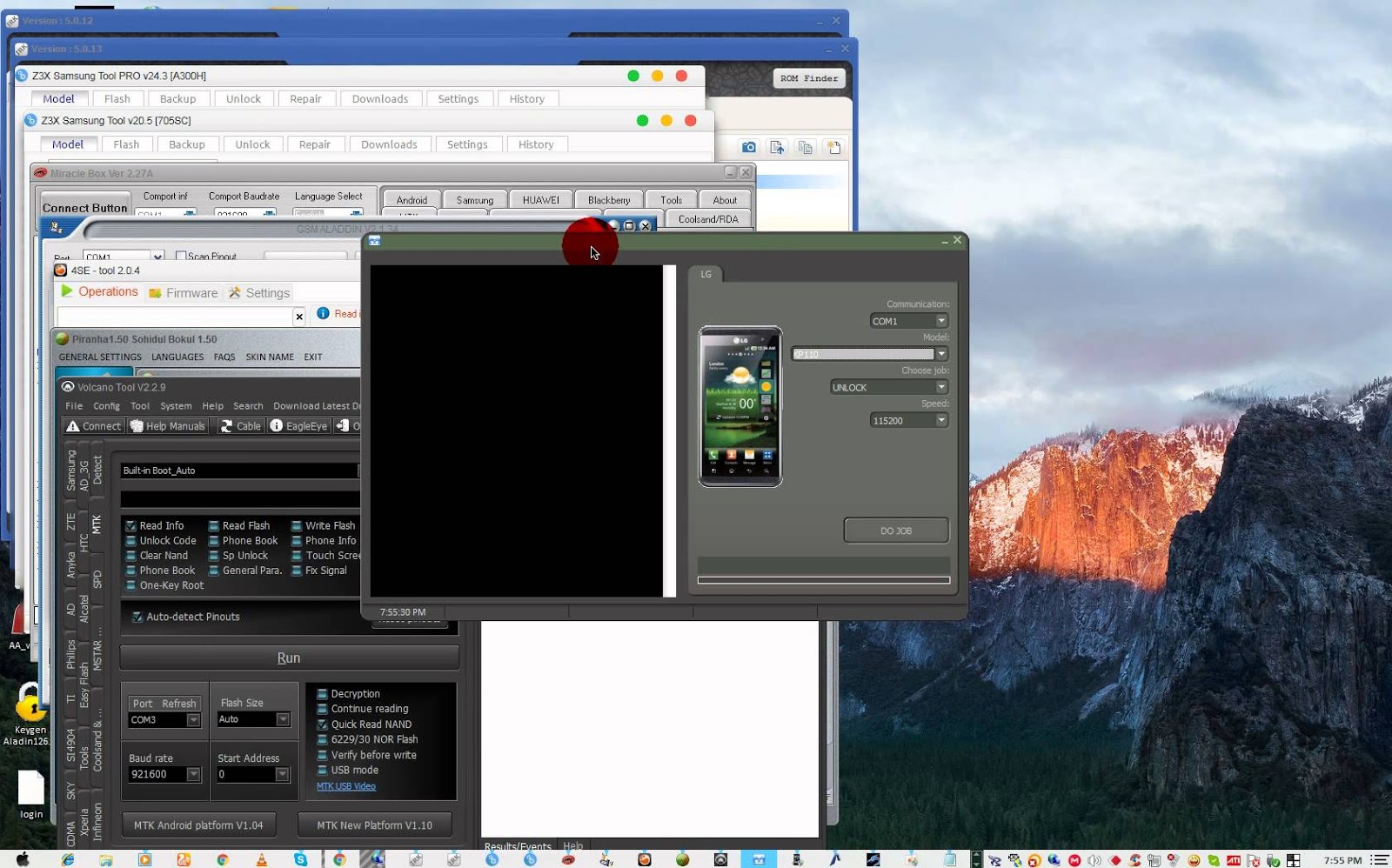The width and height of the screenshot is (1392, 868).
Task: Click the Firmware folder icon in 4SE tool
Action: point(155,293)
